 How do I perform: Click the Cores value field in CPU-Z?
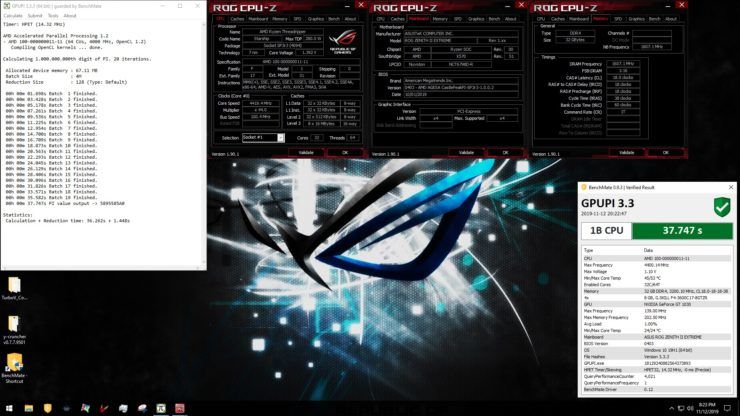(317, 138)
